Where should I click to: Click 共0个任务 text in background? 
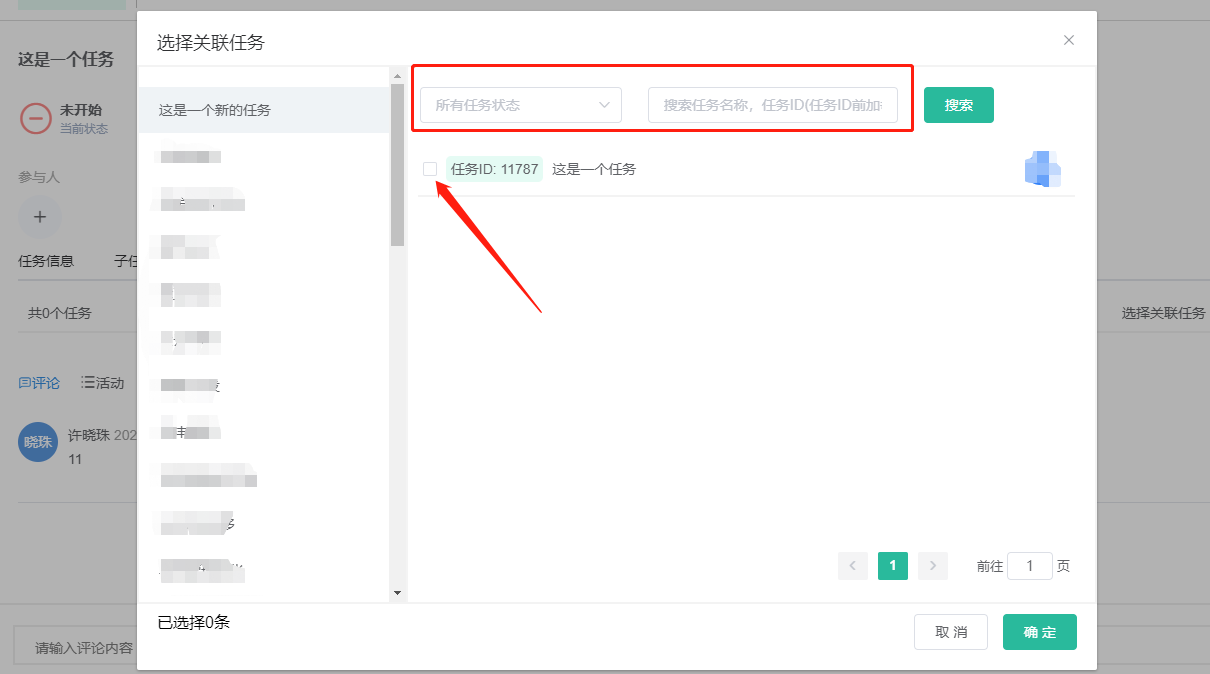click(x=59, y=313)
